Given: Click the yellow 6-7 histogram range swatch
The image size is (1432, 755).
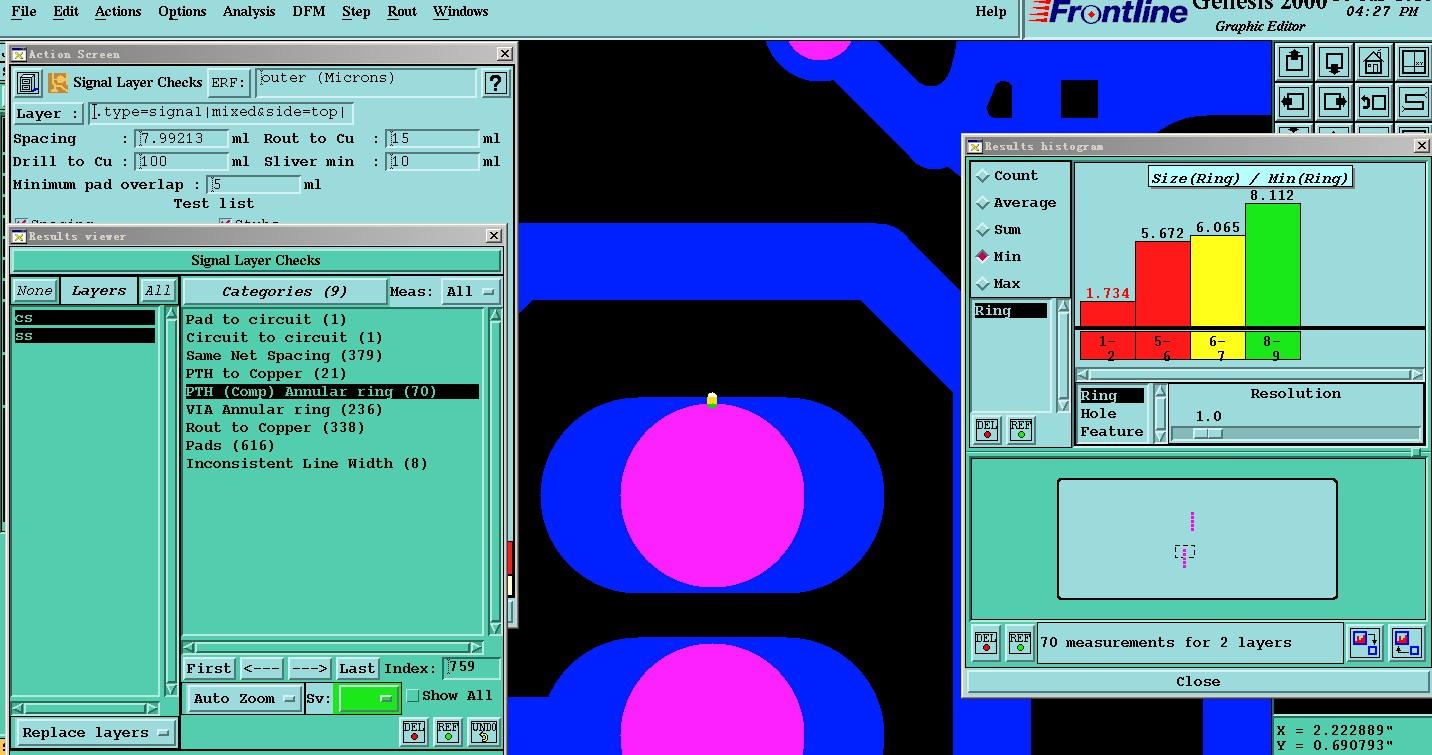Looking at the screenshot, I should 1218,346.
